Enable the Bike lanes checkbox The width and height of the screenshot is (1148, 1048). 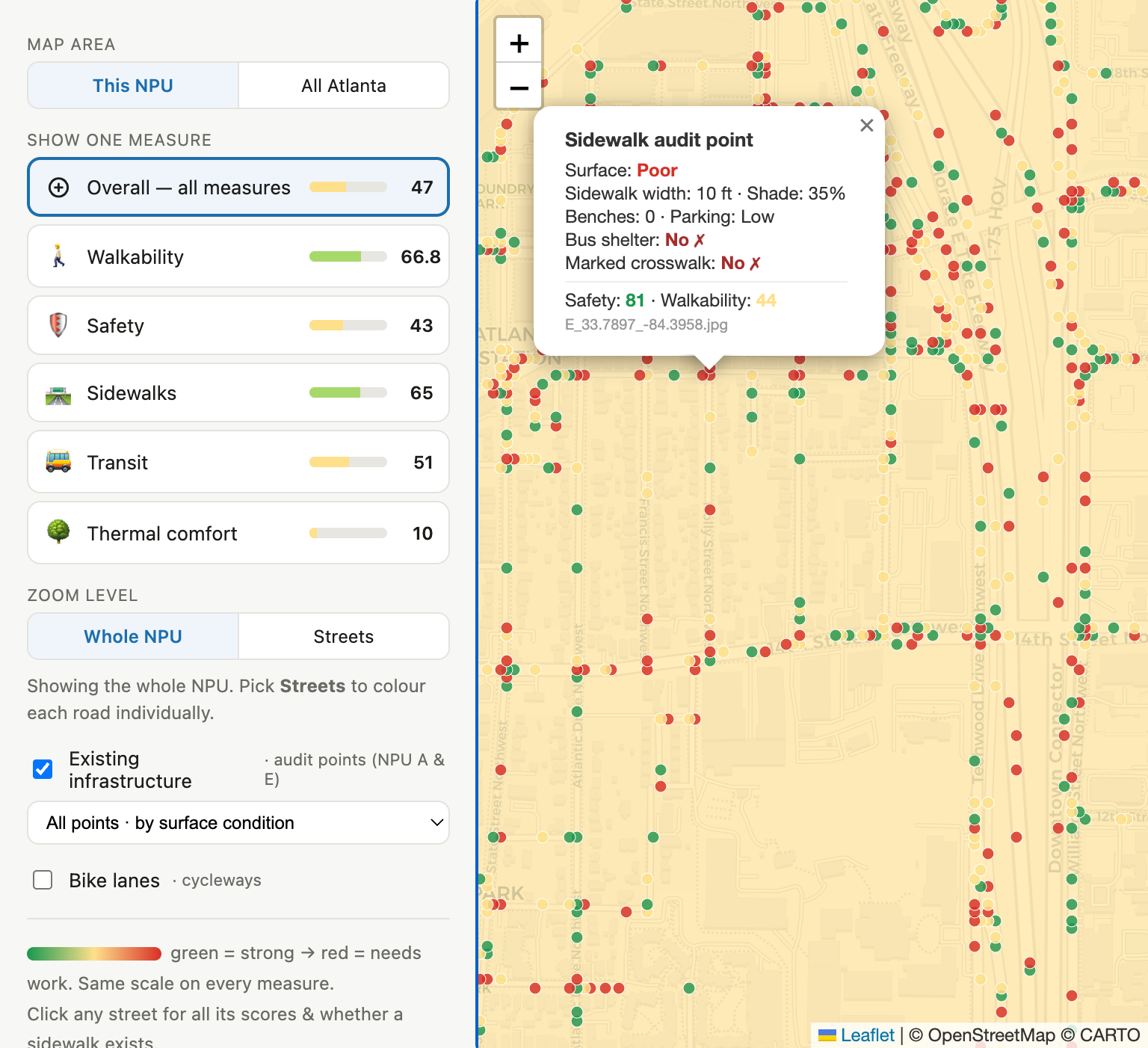pyautogui.click(x=43, y=880)
